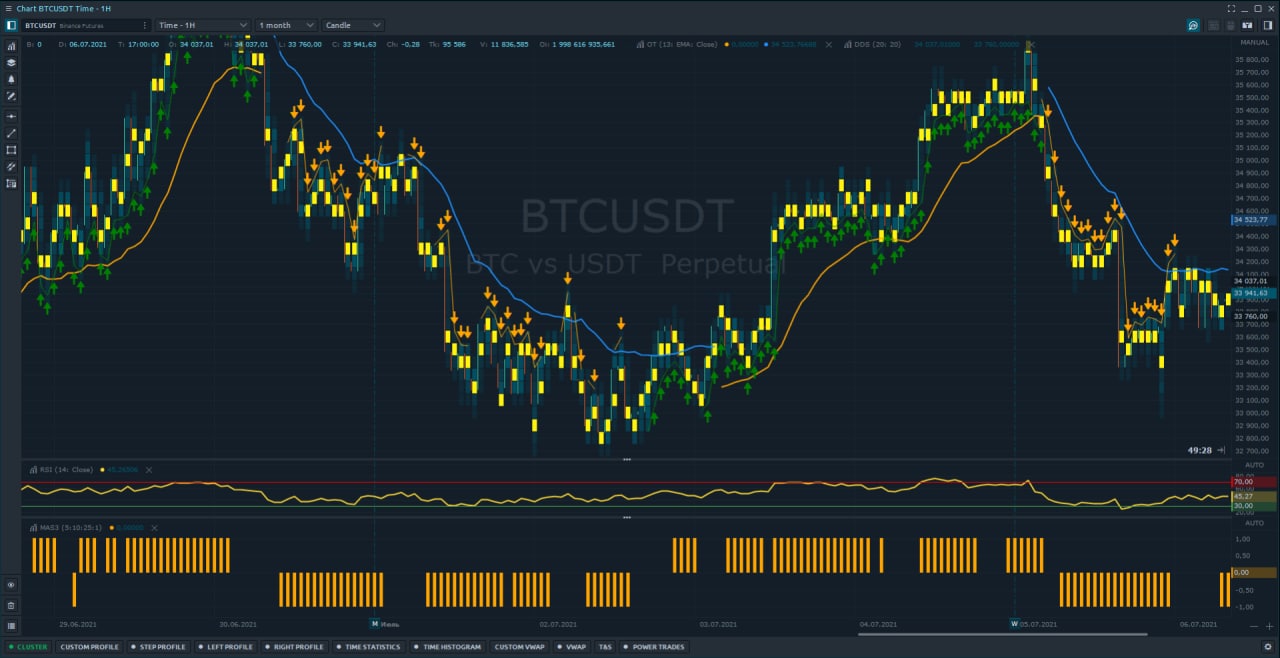Viewport: 1280px width, 658px height.
Task: Toggle the POWER TRADES tab
Action: click(655, 647)
